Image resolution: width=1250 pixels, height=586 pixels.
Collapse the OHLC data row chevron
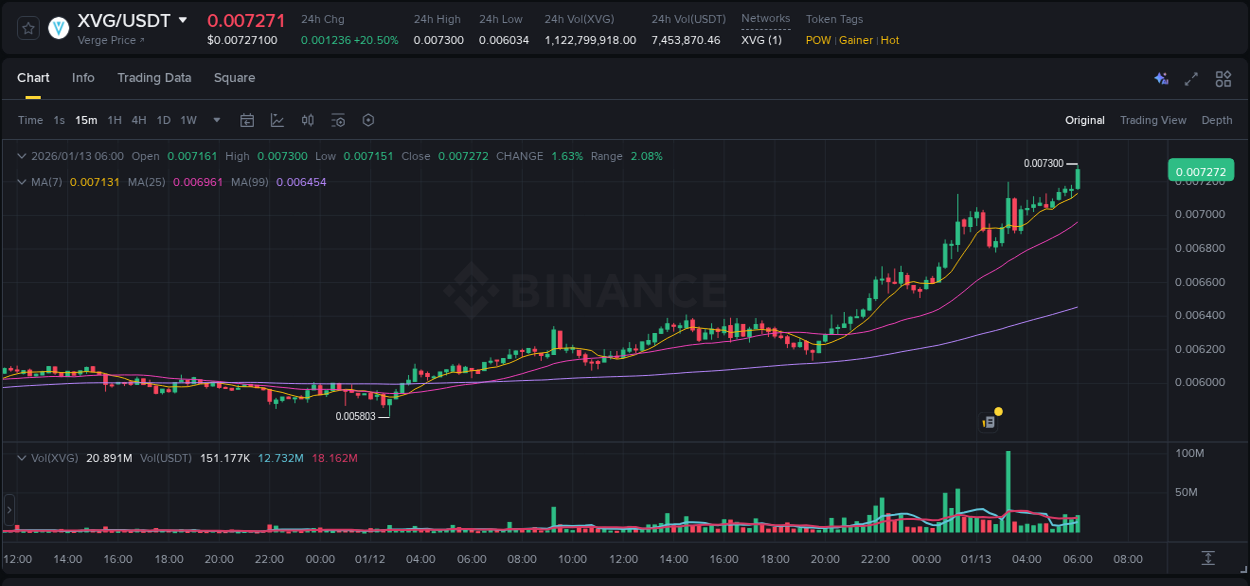22,156
